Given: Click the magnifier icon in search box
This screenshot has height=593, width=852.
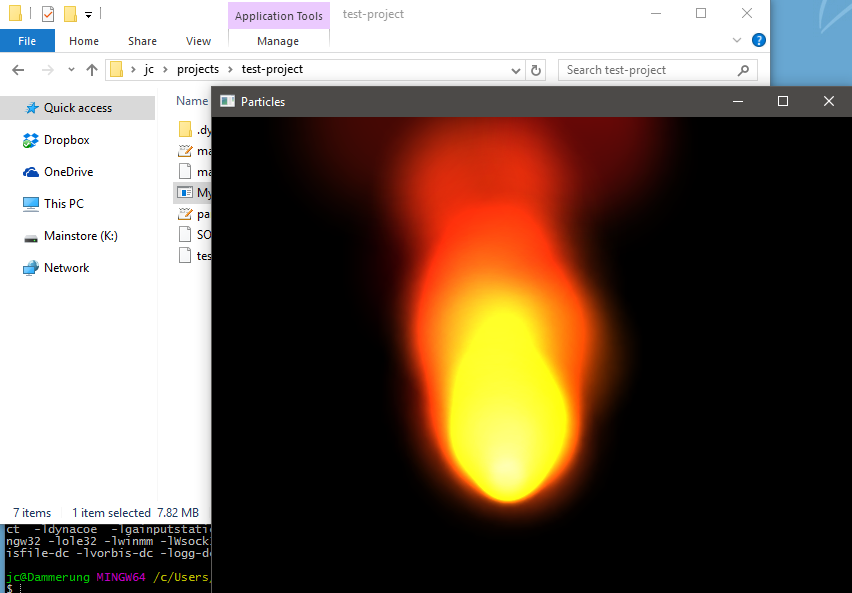Looking at the screenshot, I should (742, 70).
